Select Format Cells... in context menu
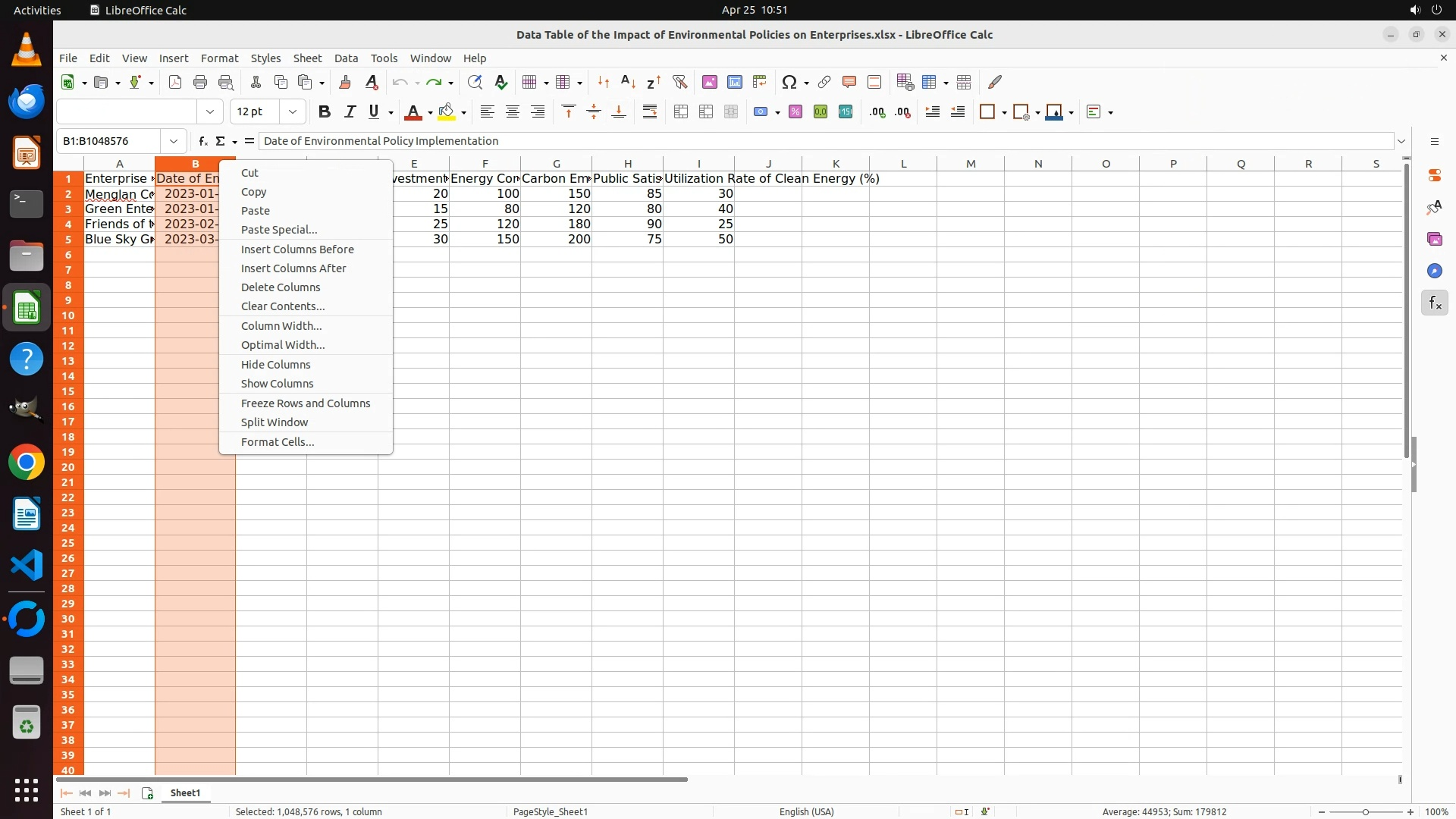 (x=278, y=442)
